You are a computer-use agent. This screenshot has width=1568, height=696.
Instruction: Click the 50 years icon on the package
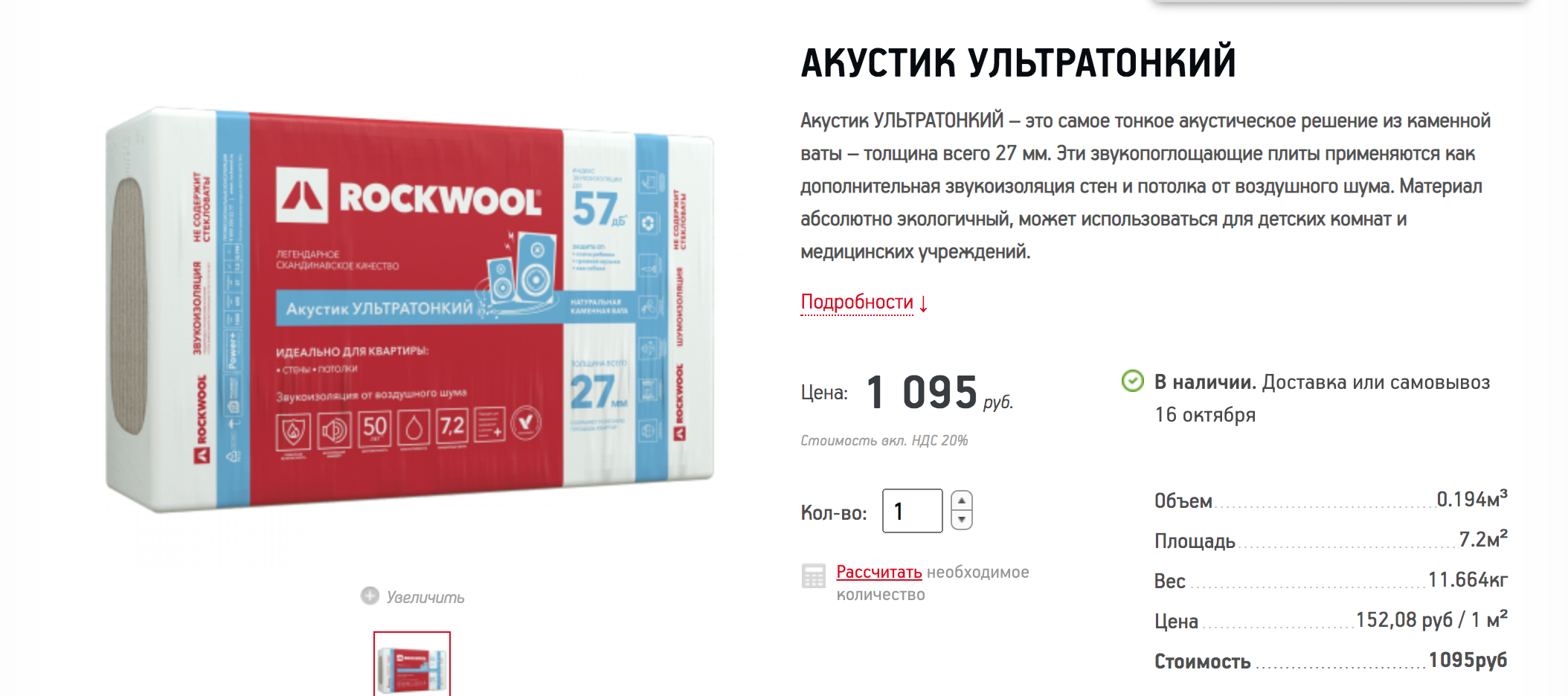tap(374, 428)
